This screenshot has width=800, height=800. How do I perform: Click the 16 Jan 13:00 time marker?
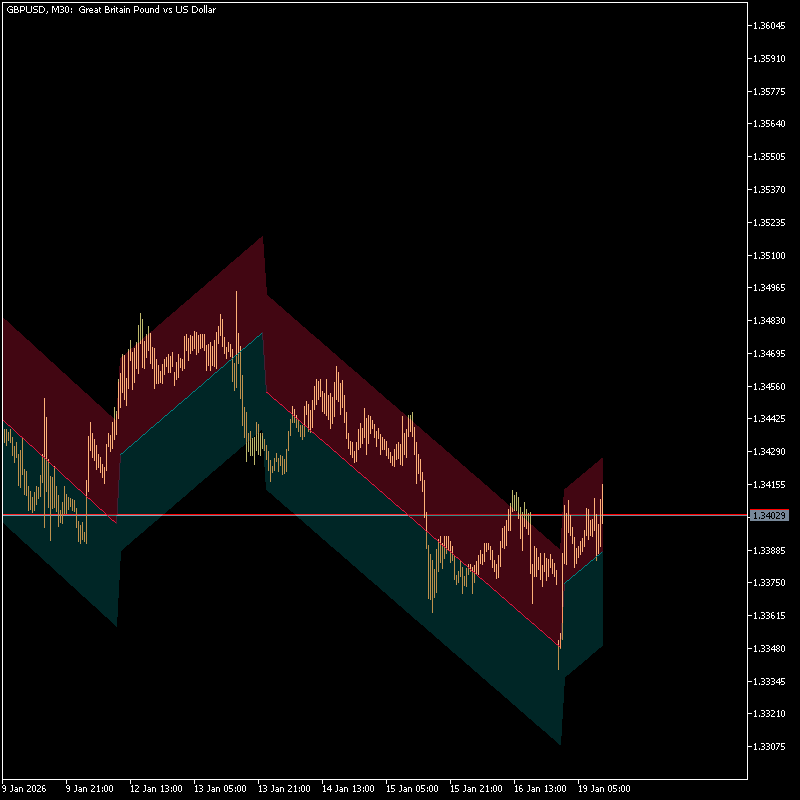[x=539, y=788]
